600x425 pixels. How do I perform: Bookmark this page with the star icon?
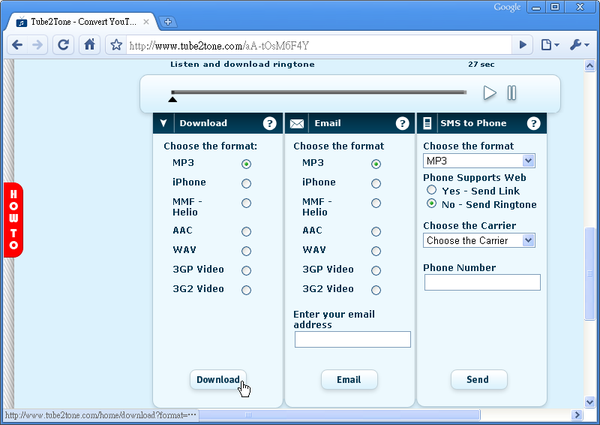coord(116,45)
